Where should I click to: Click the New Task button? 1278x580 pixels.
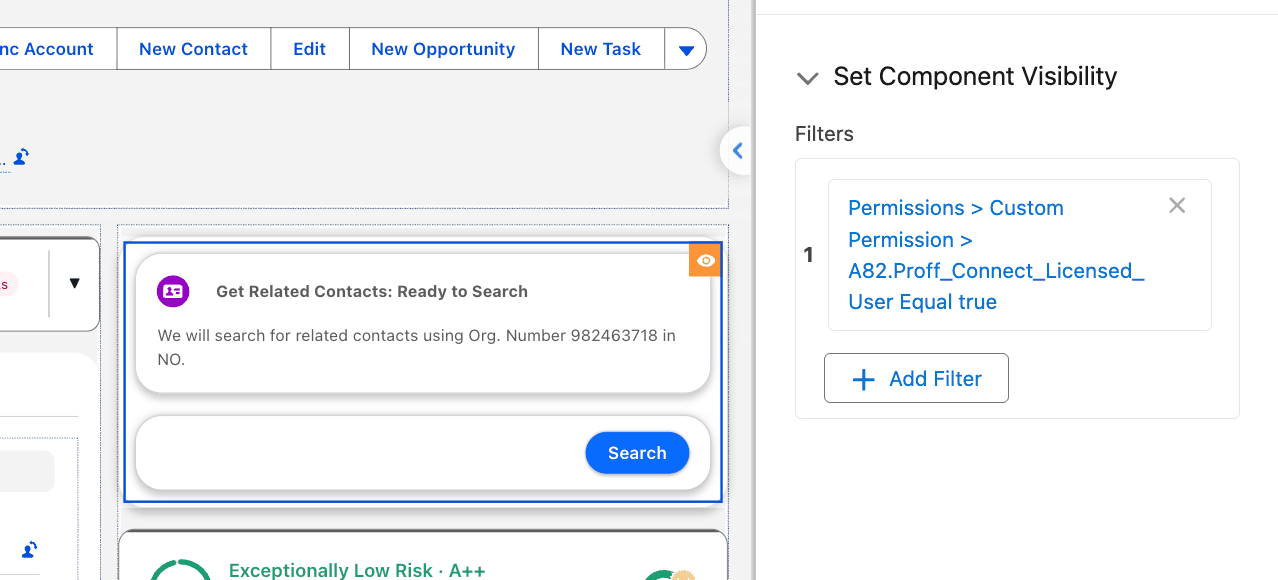pyautogui.click(x=600, y=49)
